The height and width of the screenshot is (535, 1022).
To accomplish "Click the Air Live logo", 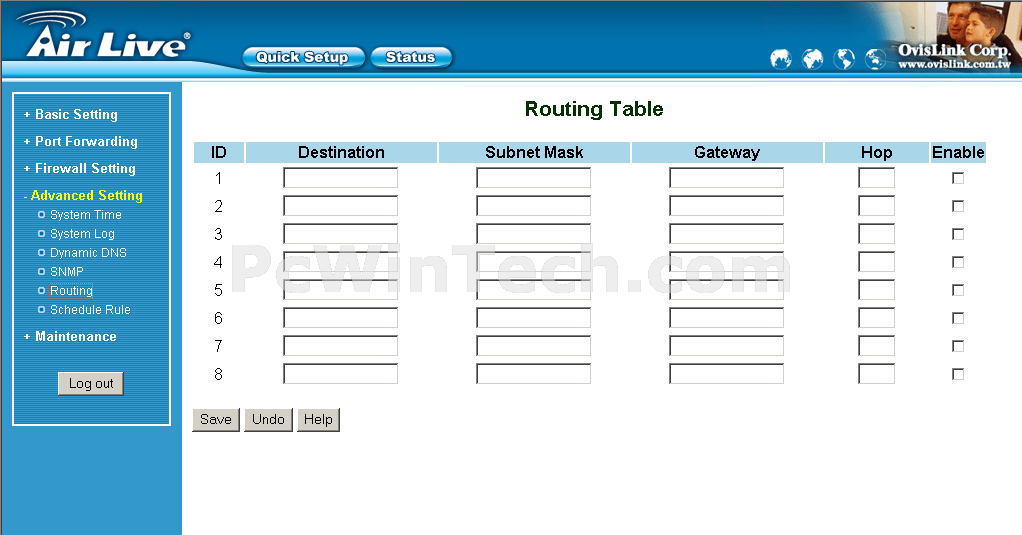I will [x=104, y=36].
